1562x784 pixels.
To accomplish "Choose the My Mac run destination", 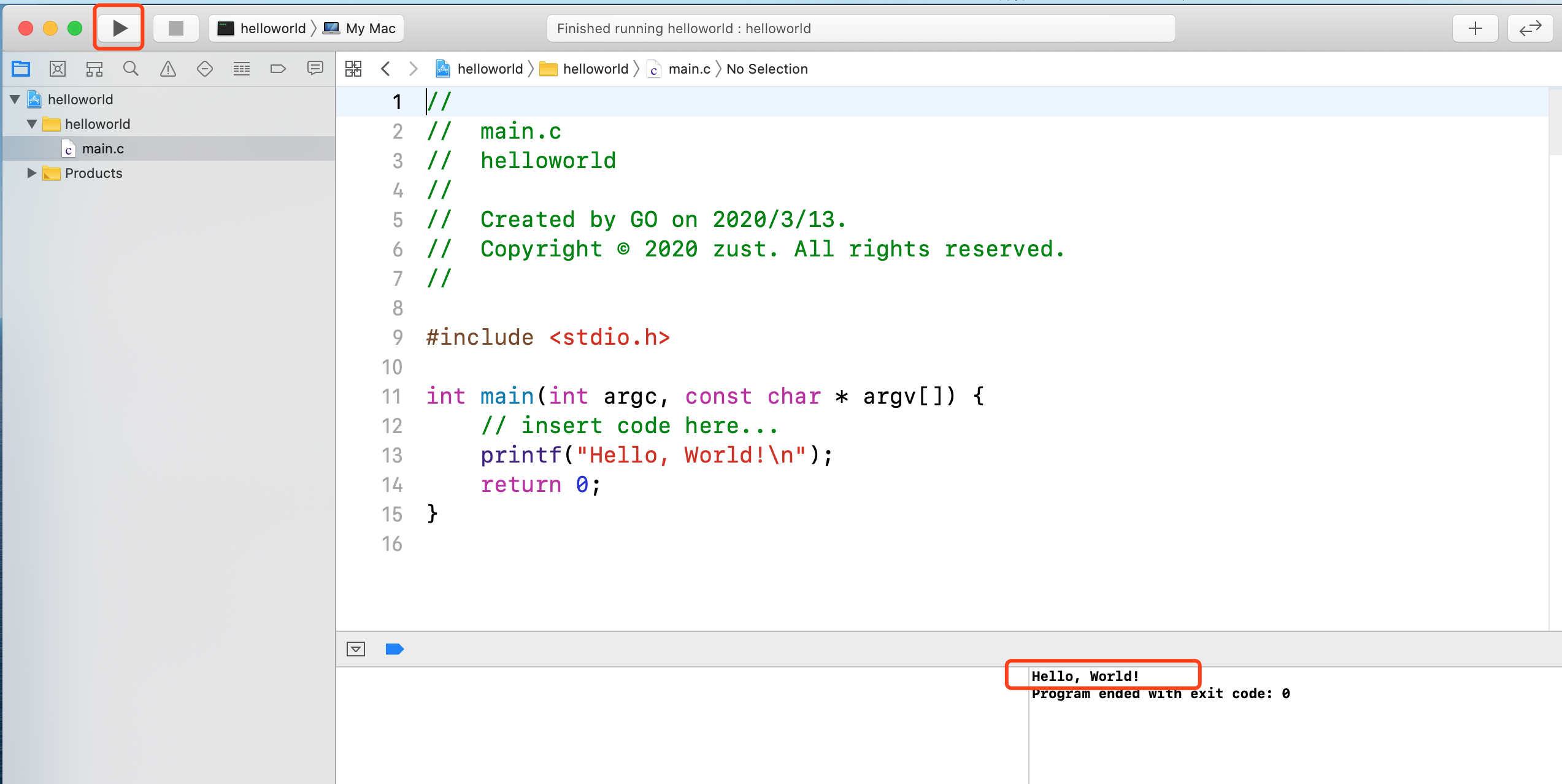I will (x=361, y=28).
